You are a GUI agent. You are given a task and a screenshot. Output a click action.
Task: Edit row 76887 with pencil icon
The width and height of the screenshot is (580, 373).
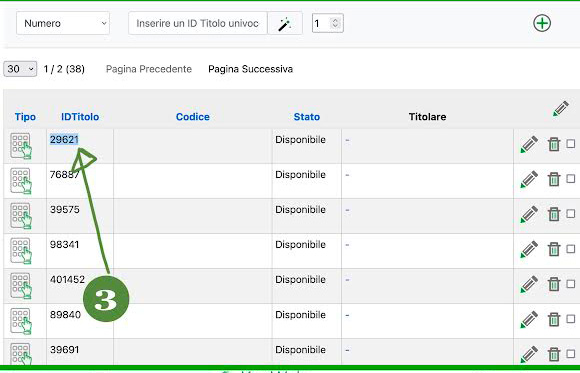click(529, 179)
